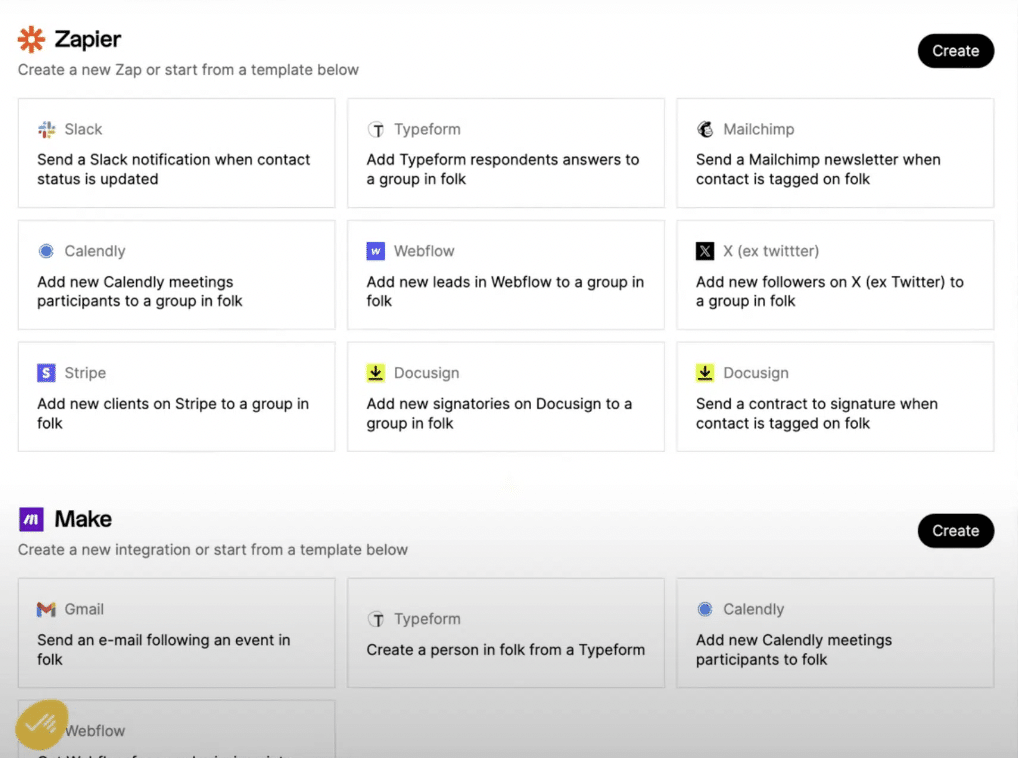The image size is (1018, 758).
Task: Click the Make heading text
Action: pos(83,519)
